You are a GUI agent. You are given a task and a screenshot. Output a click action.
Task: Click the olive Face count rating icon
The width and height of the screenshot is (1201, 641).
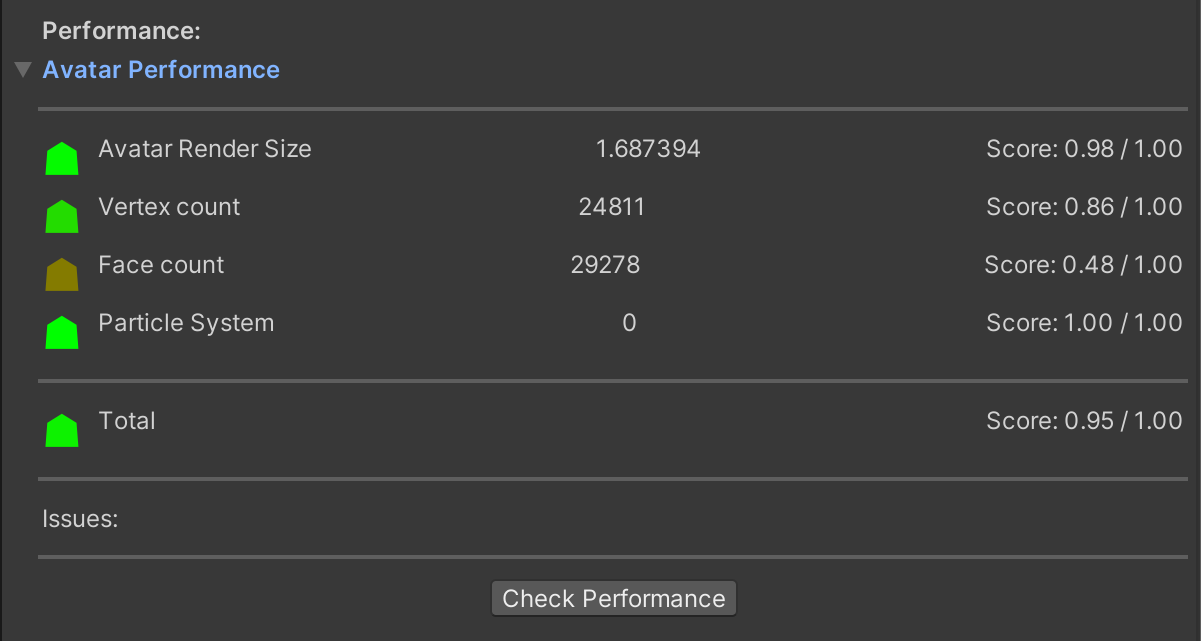62,275
